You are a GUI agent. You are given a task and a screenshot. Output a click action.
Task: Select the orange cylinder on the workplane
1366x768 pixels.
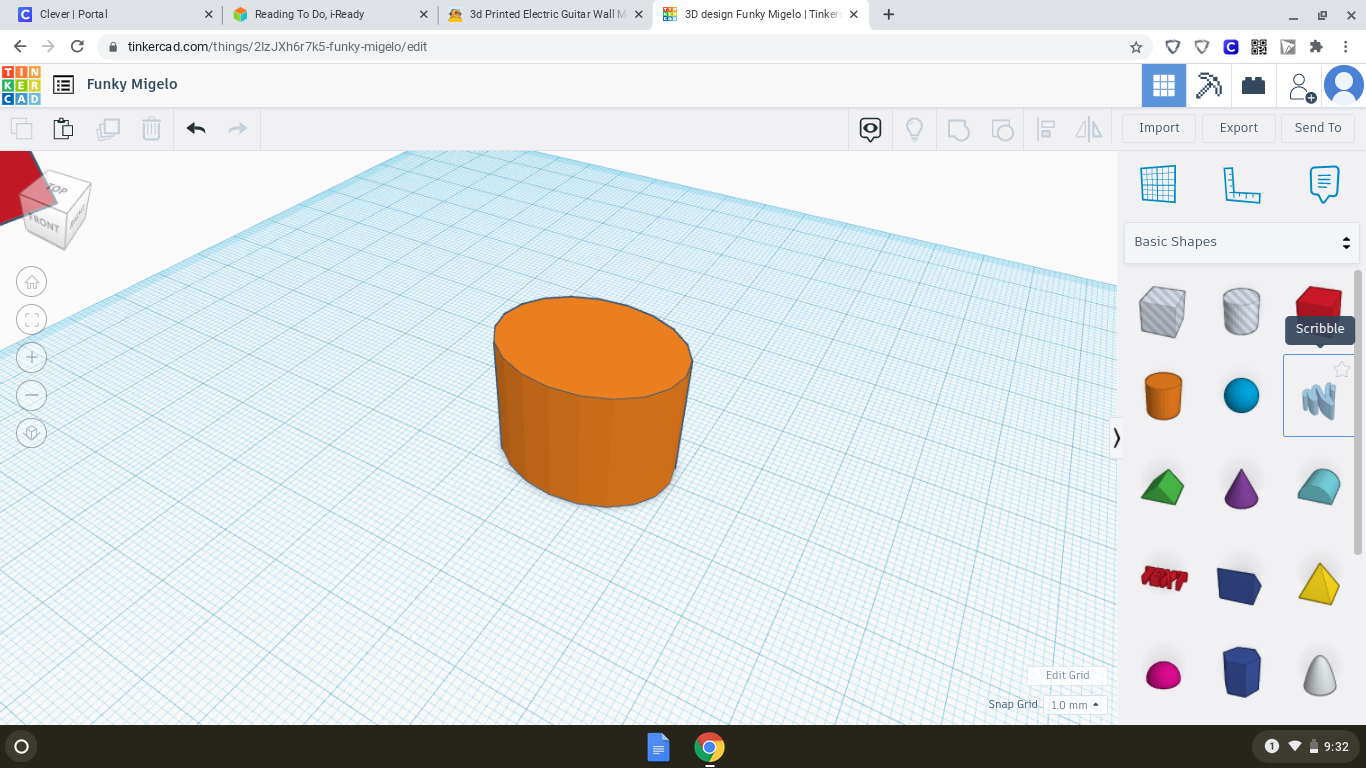(x=592, y=402)
